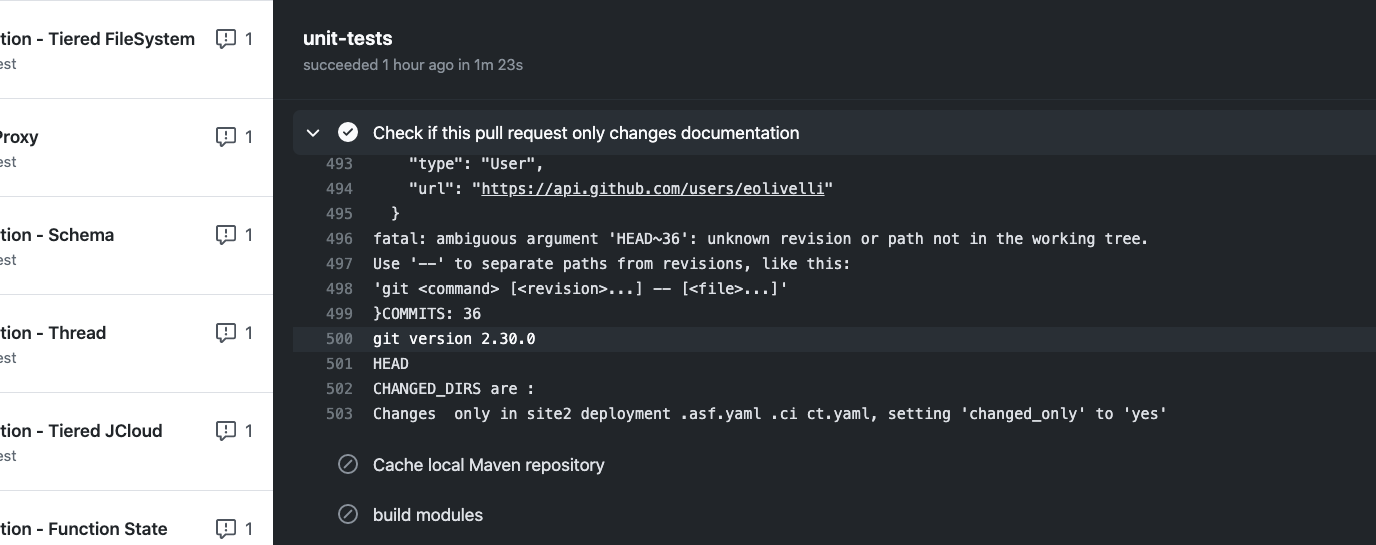Click skipped icon beside build modules

(348, 515)
